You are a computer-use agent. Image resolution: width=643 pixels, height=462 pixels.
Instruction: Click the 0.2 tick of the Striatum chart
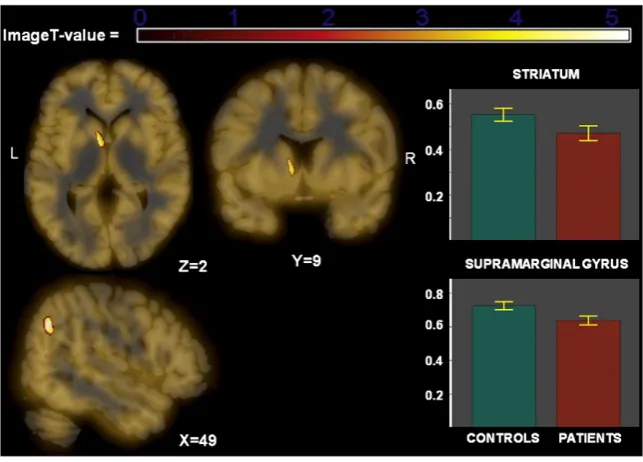434,197
